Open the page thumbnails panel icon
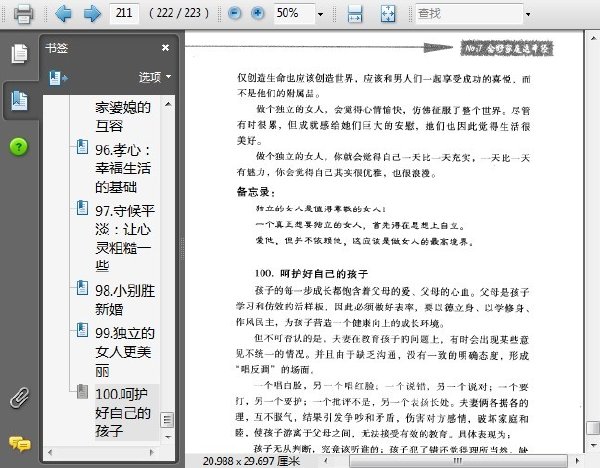The image size is (600, 468). 19,53
